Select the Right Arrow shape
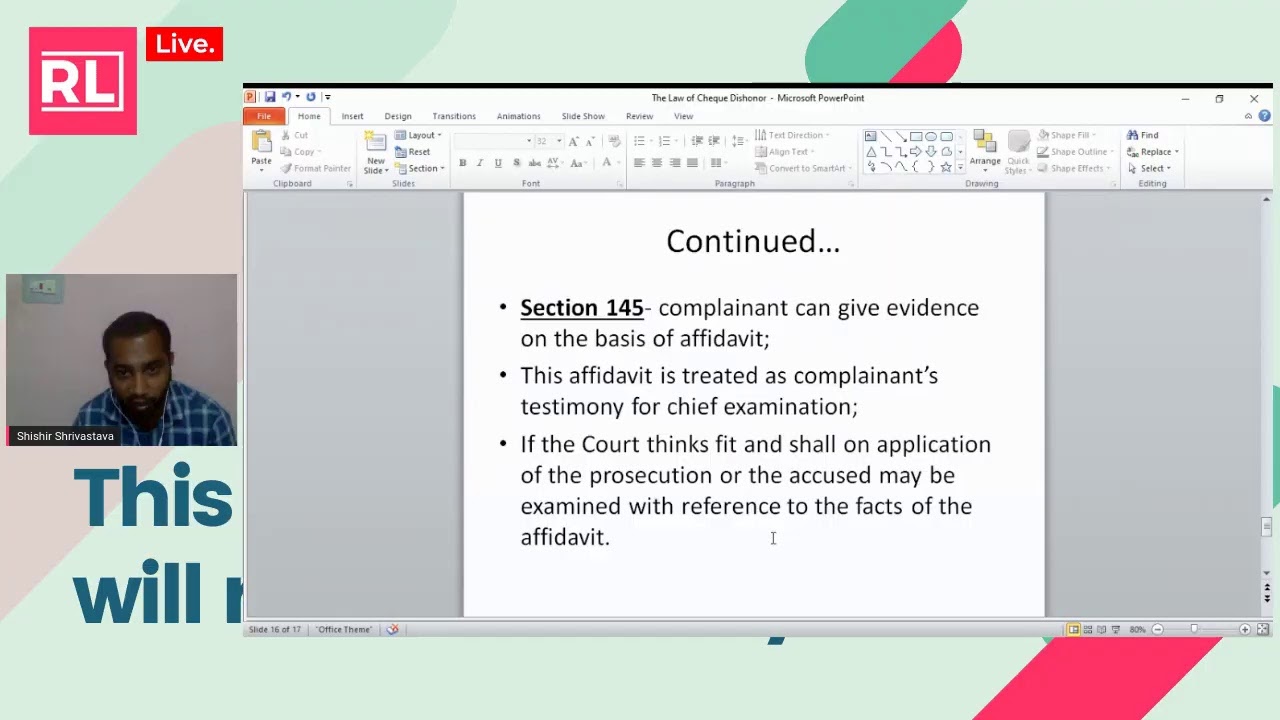 click(x=916, y=152)
